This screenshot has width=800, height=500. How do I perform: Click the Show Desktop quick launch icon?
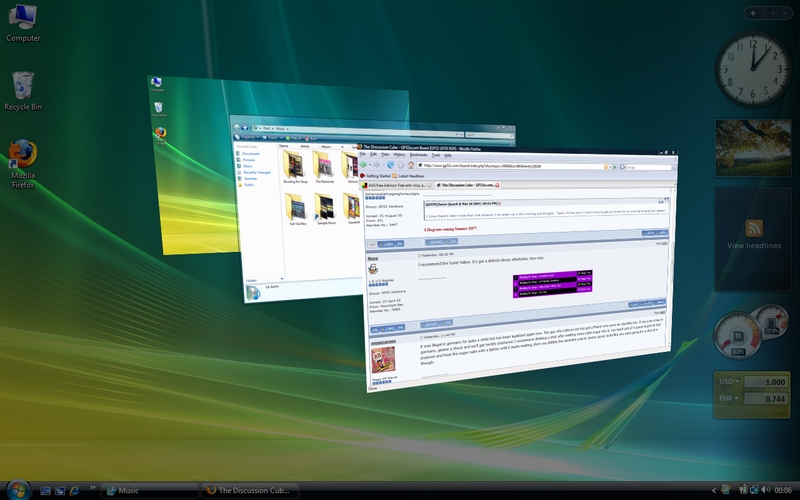click(x=45, y=490)
